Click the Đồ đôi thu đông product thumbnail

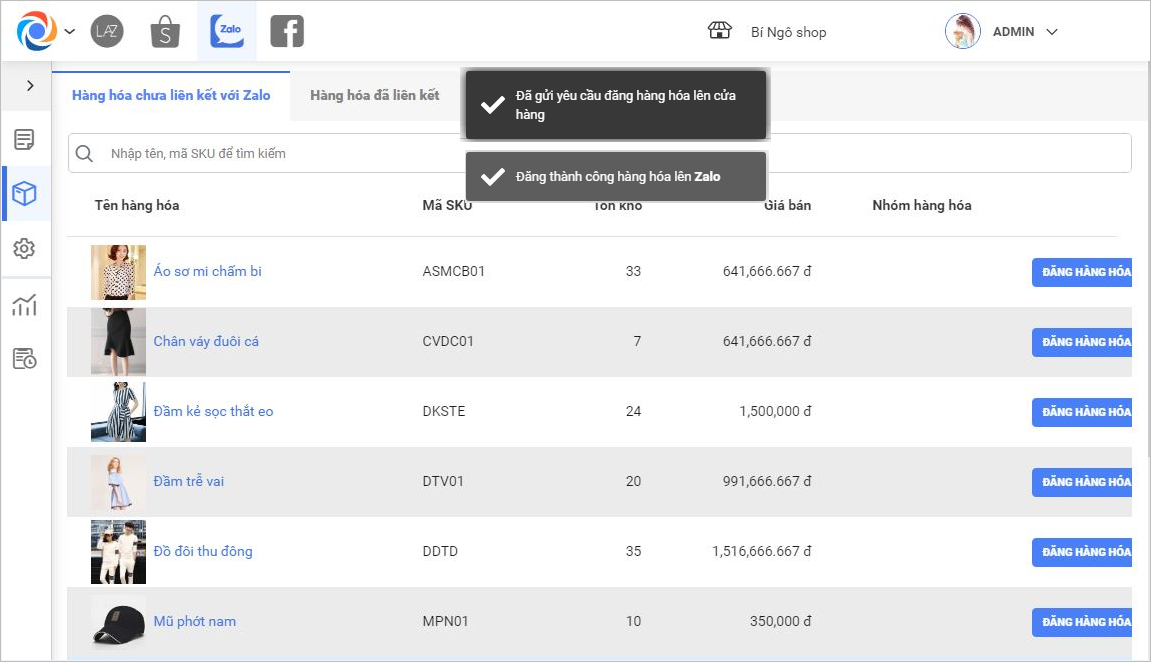pyautogui.click(x=118, y=552)
